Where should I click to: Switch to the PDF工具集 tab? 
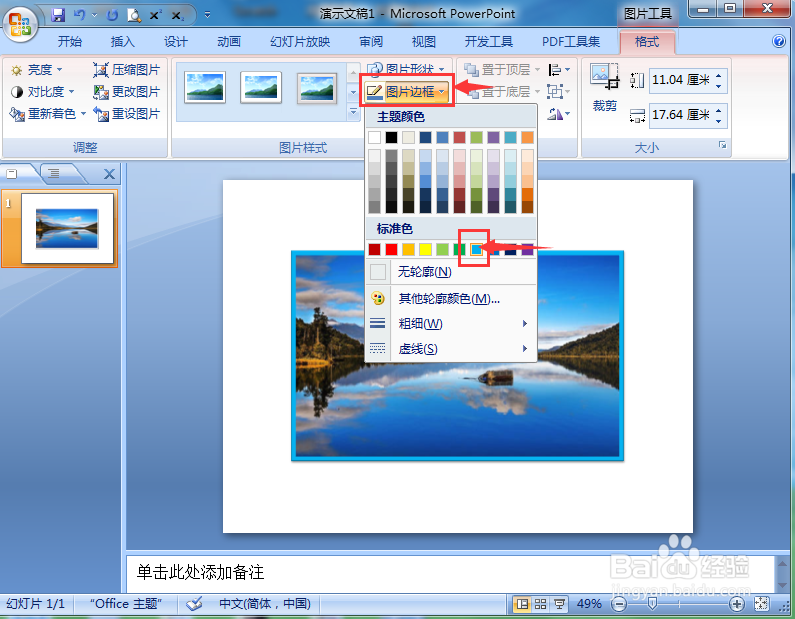tap(571, 42)
